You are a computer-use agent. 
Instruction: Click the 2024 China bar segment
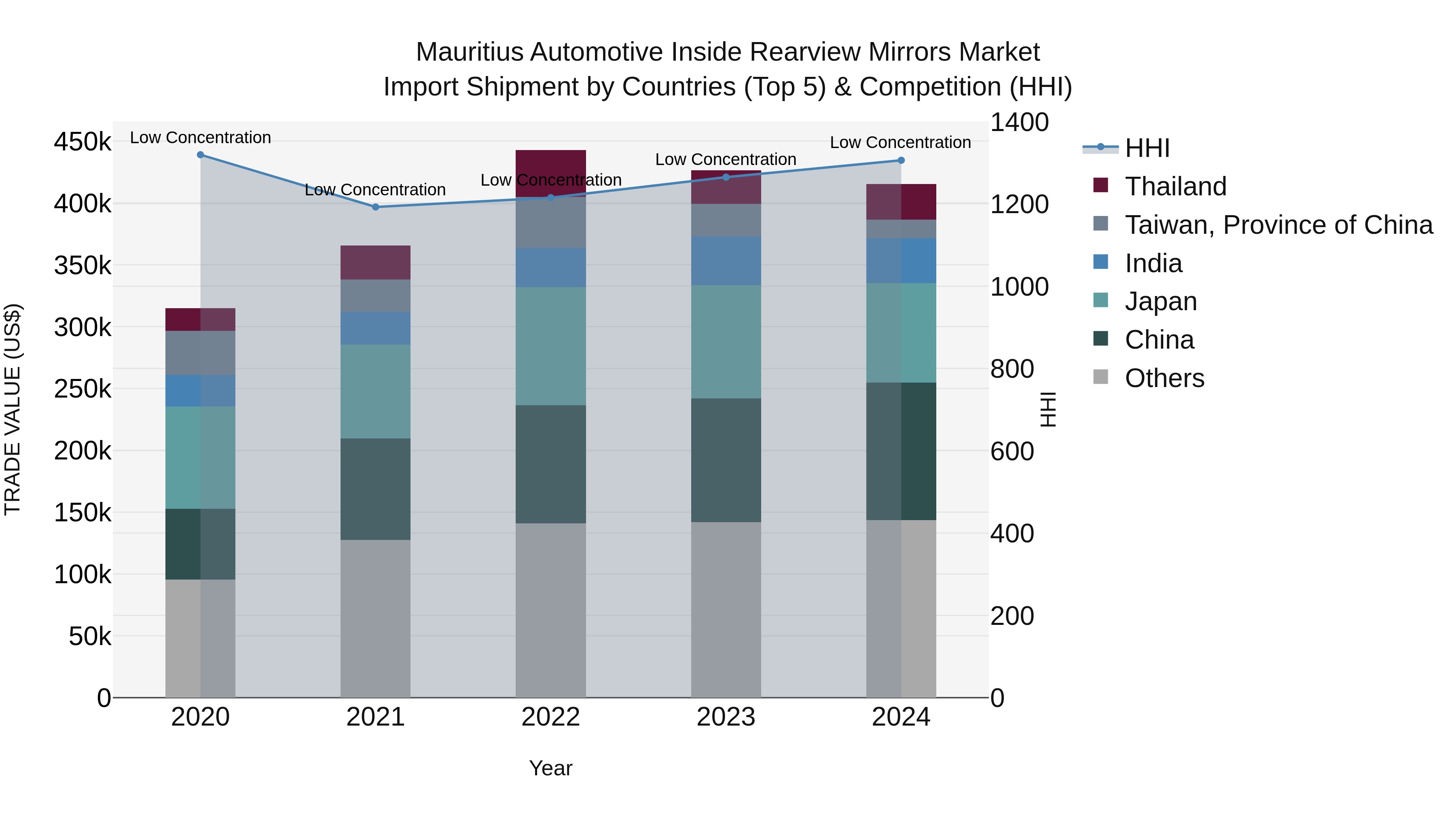901,451
